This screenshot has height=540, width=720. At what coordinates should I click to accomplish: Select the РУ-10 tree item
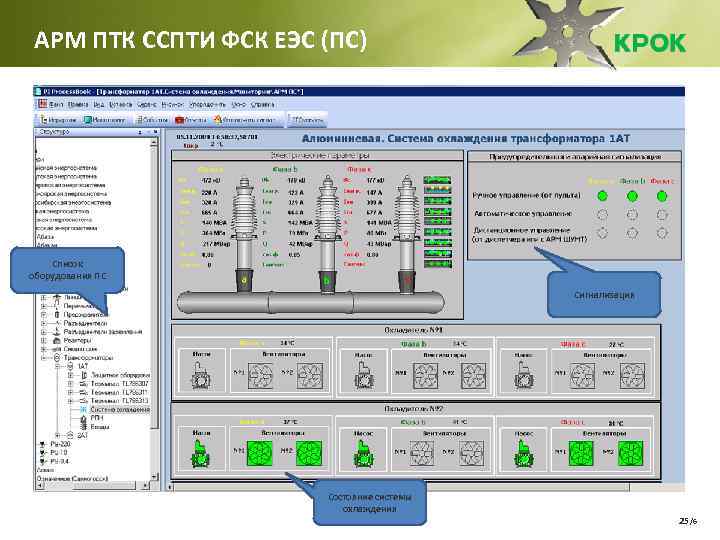[59, 453]
